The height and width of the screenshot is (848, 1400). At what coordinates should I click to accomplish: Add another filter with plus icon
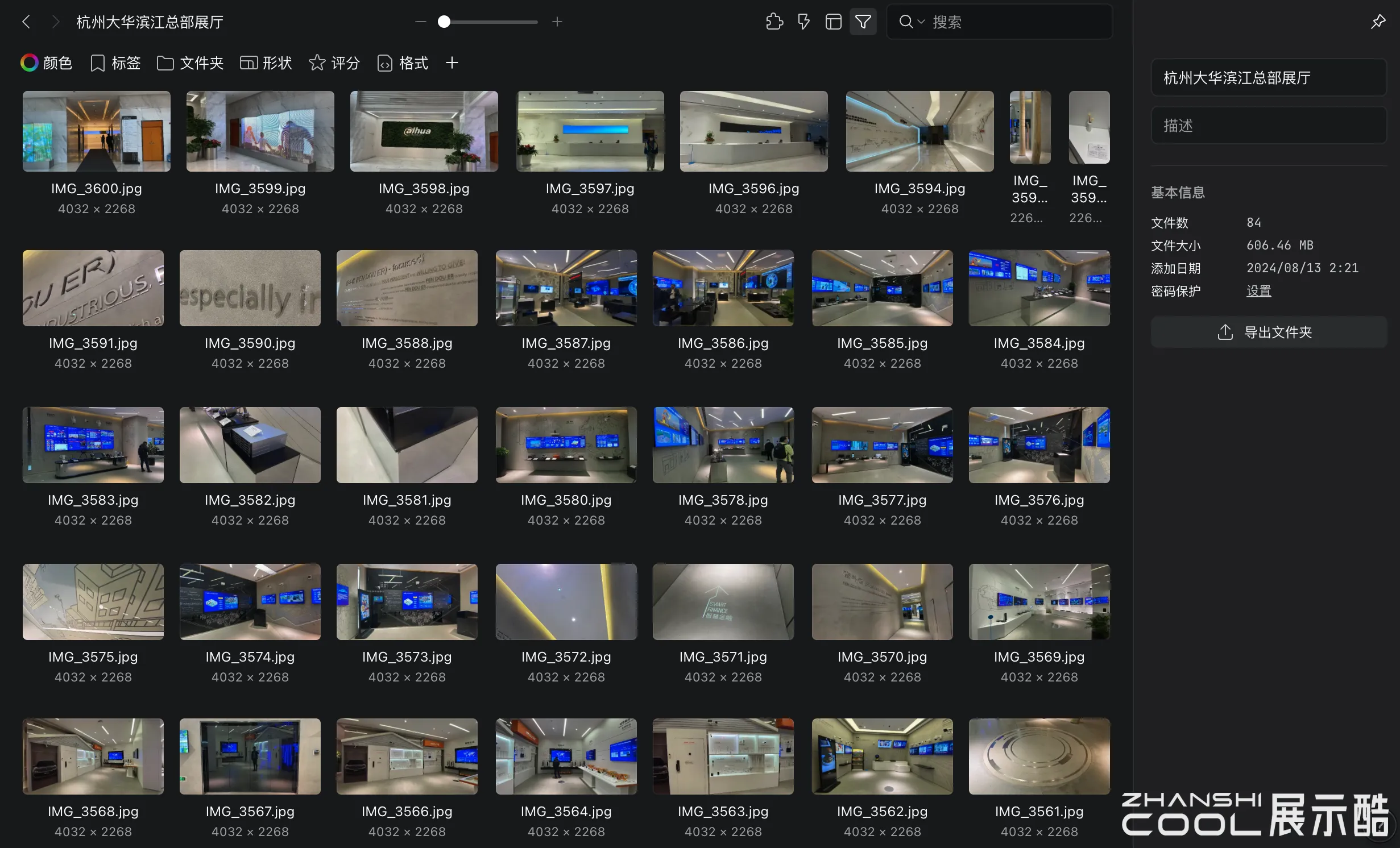[452, 63]
